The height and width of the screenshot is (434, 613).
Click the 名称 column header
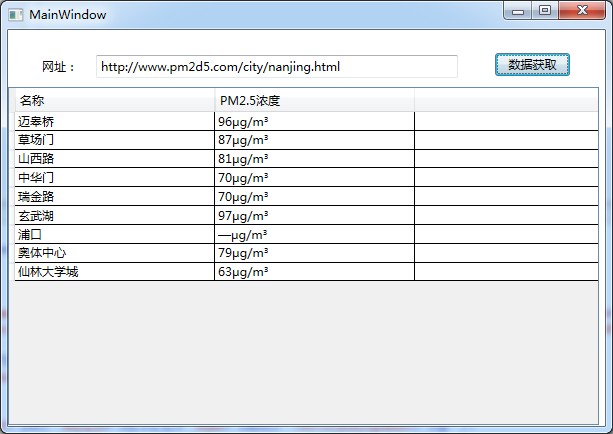coord(115,100)
